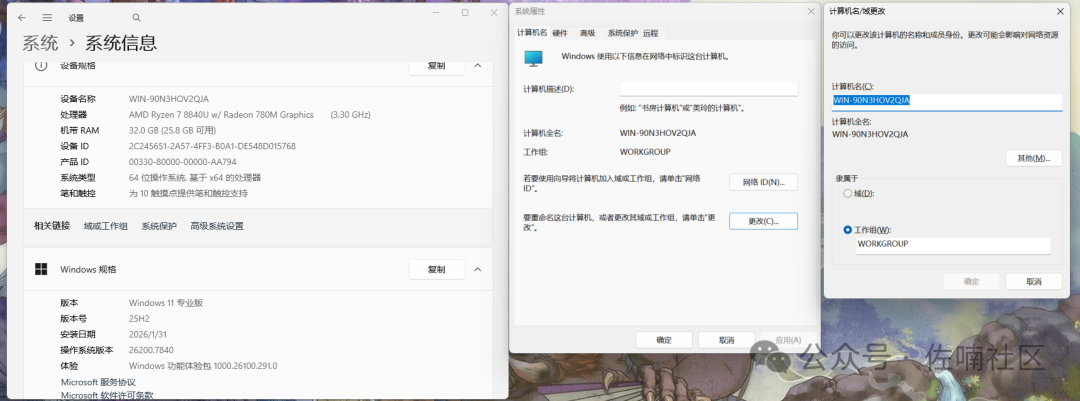
Task: Open the Microsoft 软件许可条款 link
Action: pos(107,395)
